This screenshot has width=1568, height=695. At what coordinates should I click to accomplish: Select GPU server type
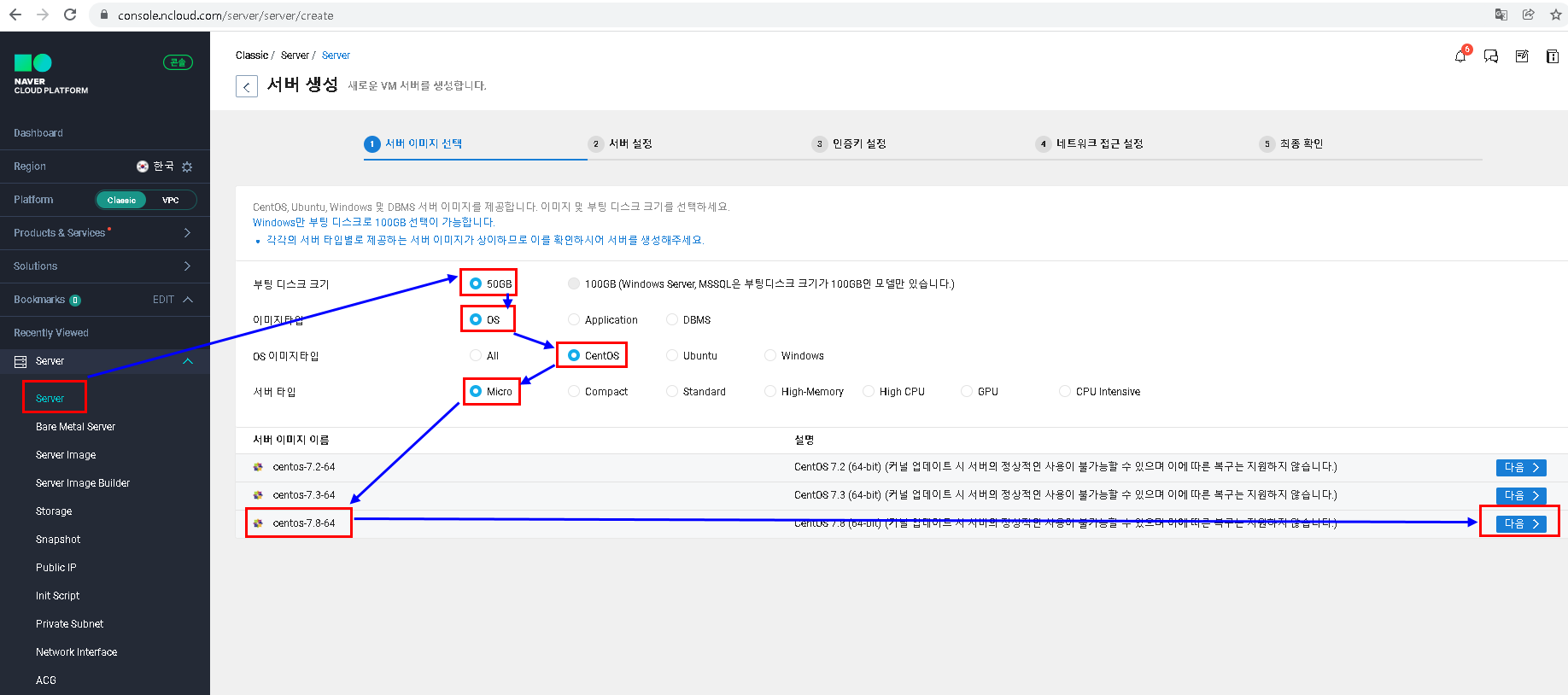tap(967, 391)
